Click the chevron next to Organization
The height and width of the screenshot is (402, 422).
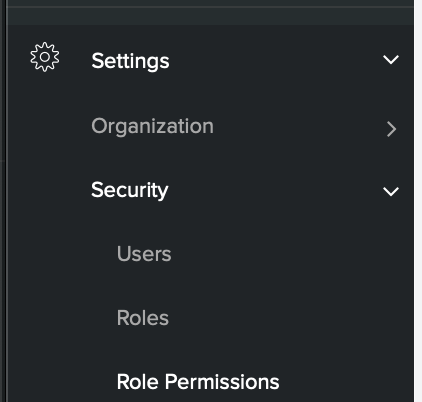(x=391, y=129)
